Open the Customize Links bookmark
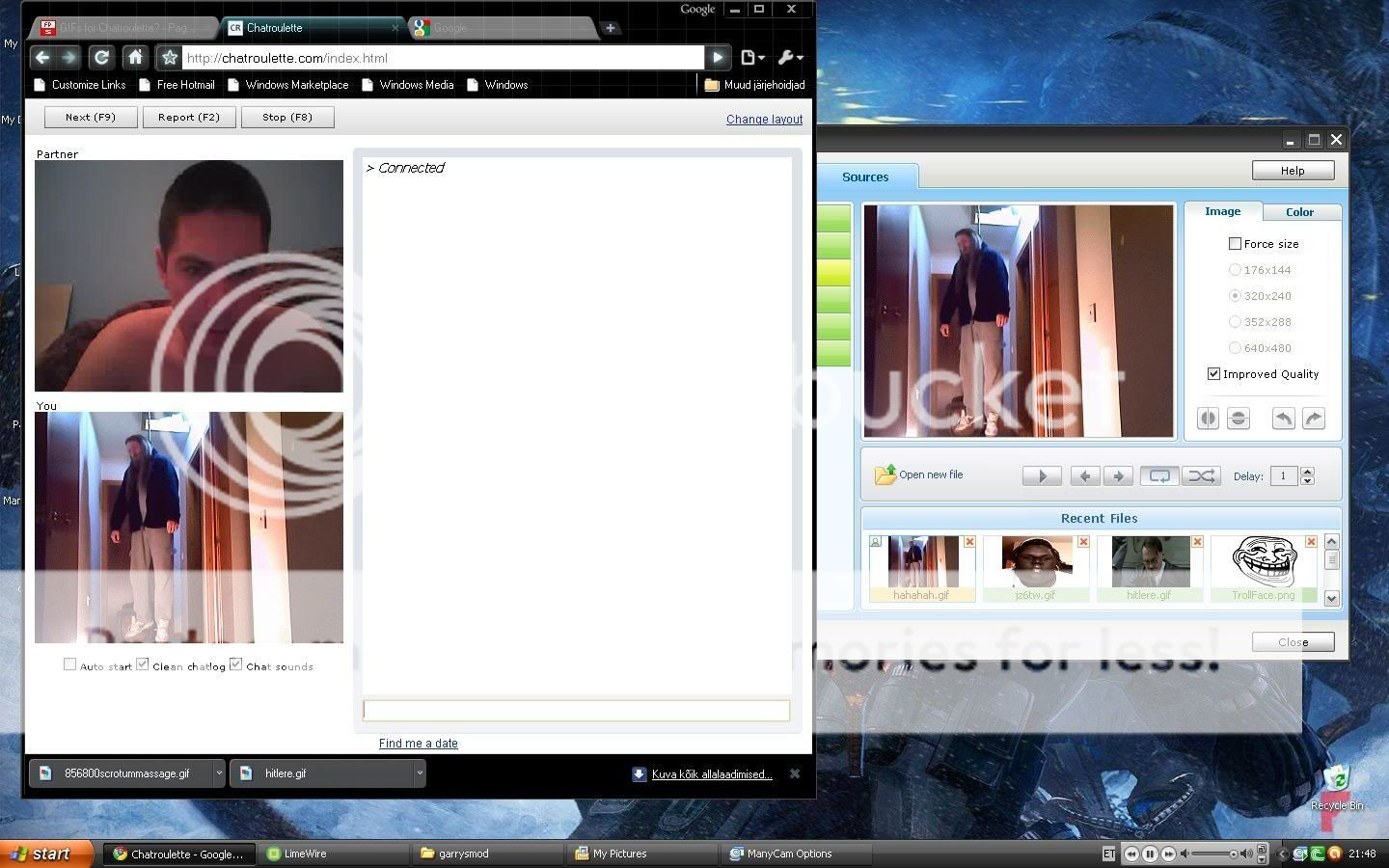Image resolution: width=1389 pixels, height=868 pixels. pos(79,85)
